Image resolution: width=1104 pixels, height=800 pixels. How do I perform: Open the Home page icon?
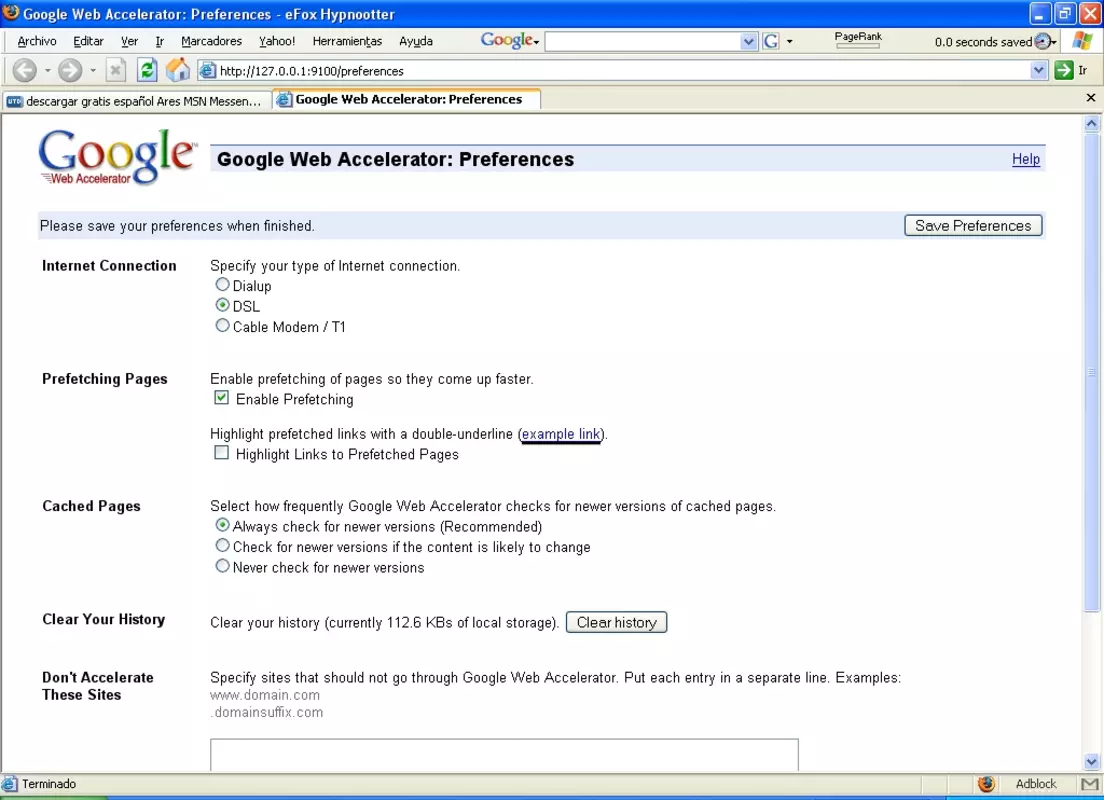(x=177, y=70)
